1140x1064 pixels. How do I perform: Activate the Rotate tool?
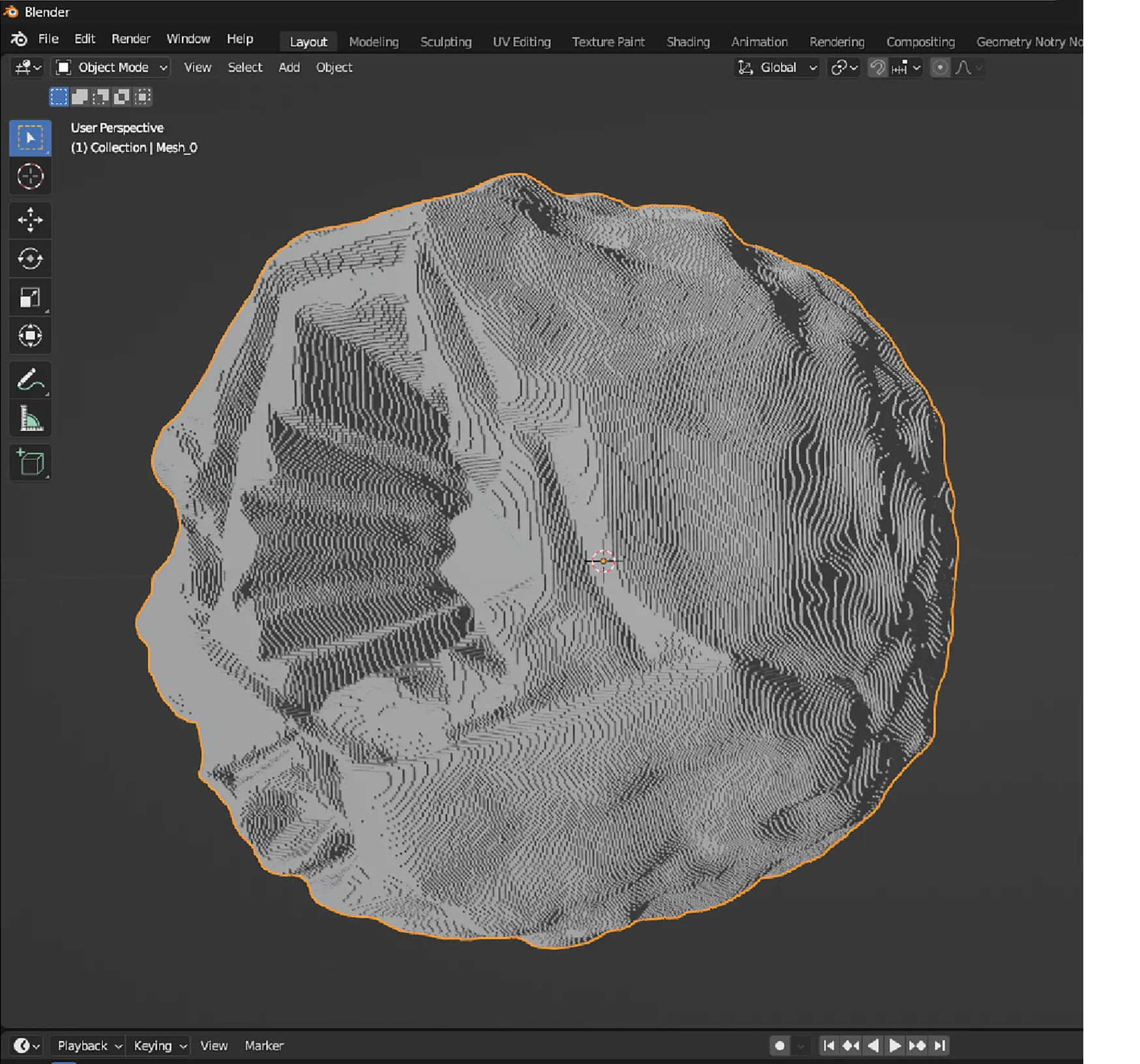(30, 259)
